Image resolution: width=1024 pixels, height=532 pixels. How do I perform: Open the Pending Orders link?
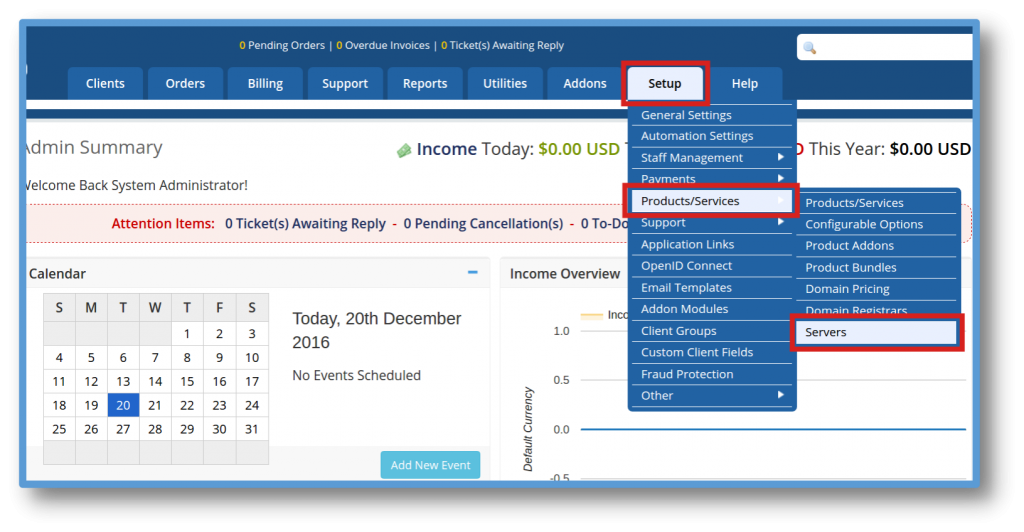283,45
